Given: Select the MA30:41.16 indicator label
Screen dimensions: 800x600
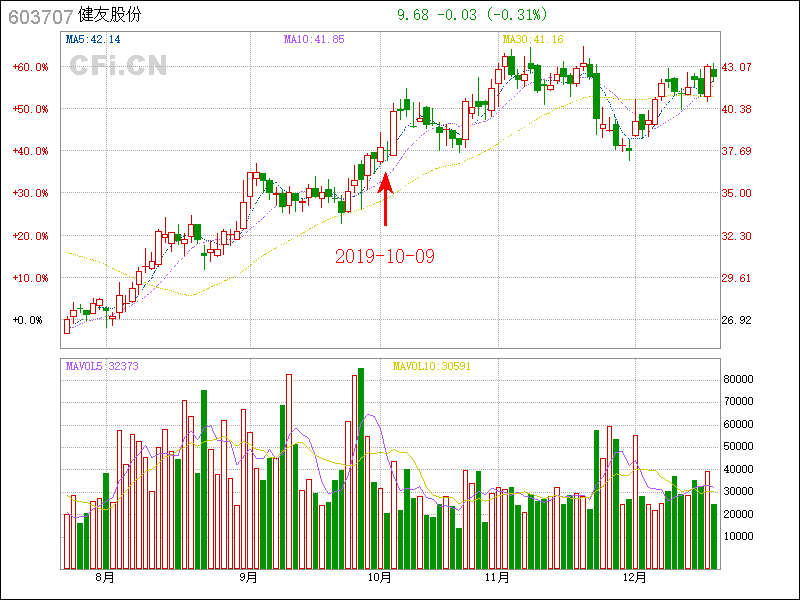Looking at the screenshot, I should point(533,39).
